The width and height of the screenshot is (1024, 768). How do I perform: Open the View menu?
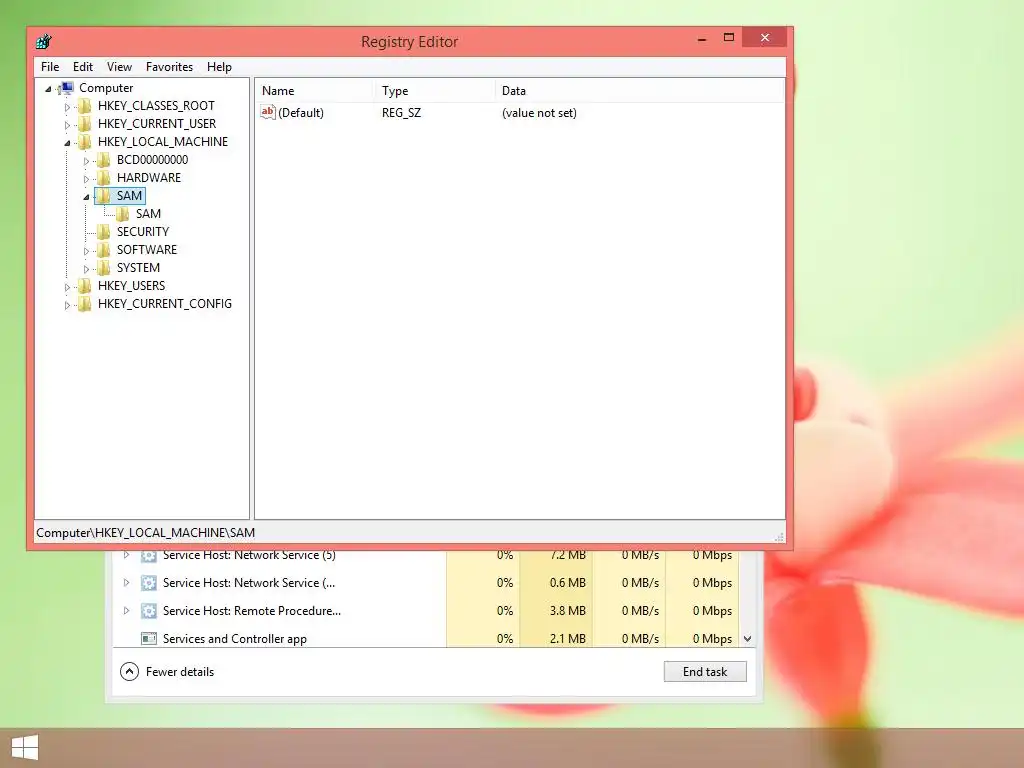click(120, 67)
